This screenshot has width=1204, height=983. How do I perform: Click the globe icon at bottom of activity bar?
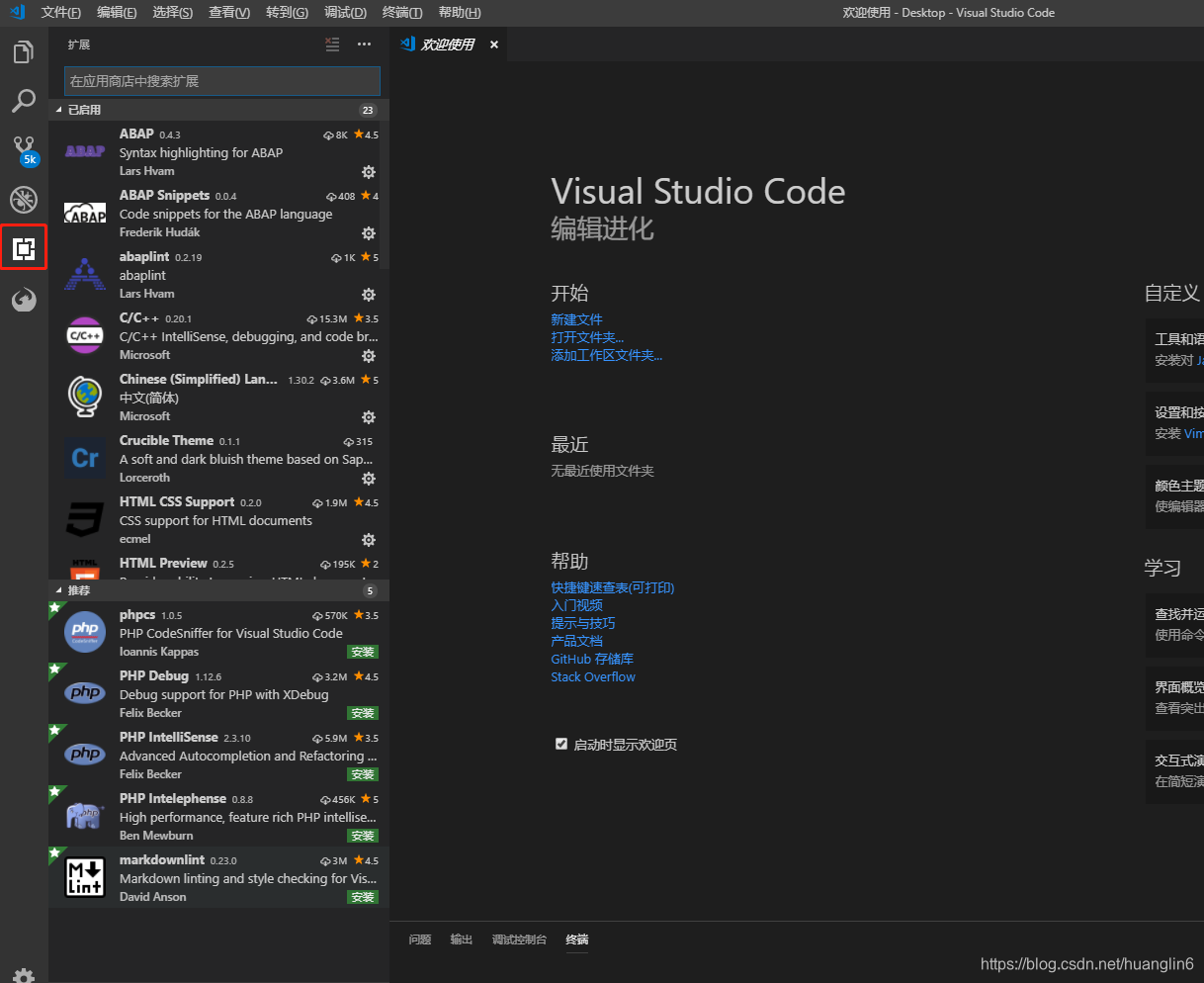pyautogui.click(x=24, y=300)
